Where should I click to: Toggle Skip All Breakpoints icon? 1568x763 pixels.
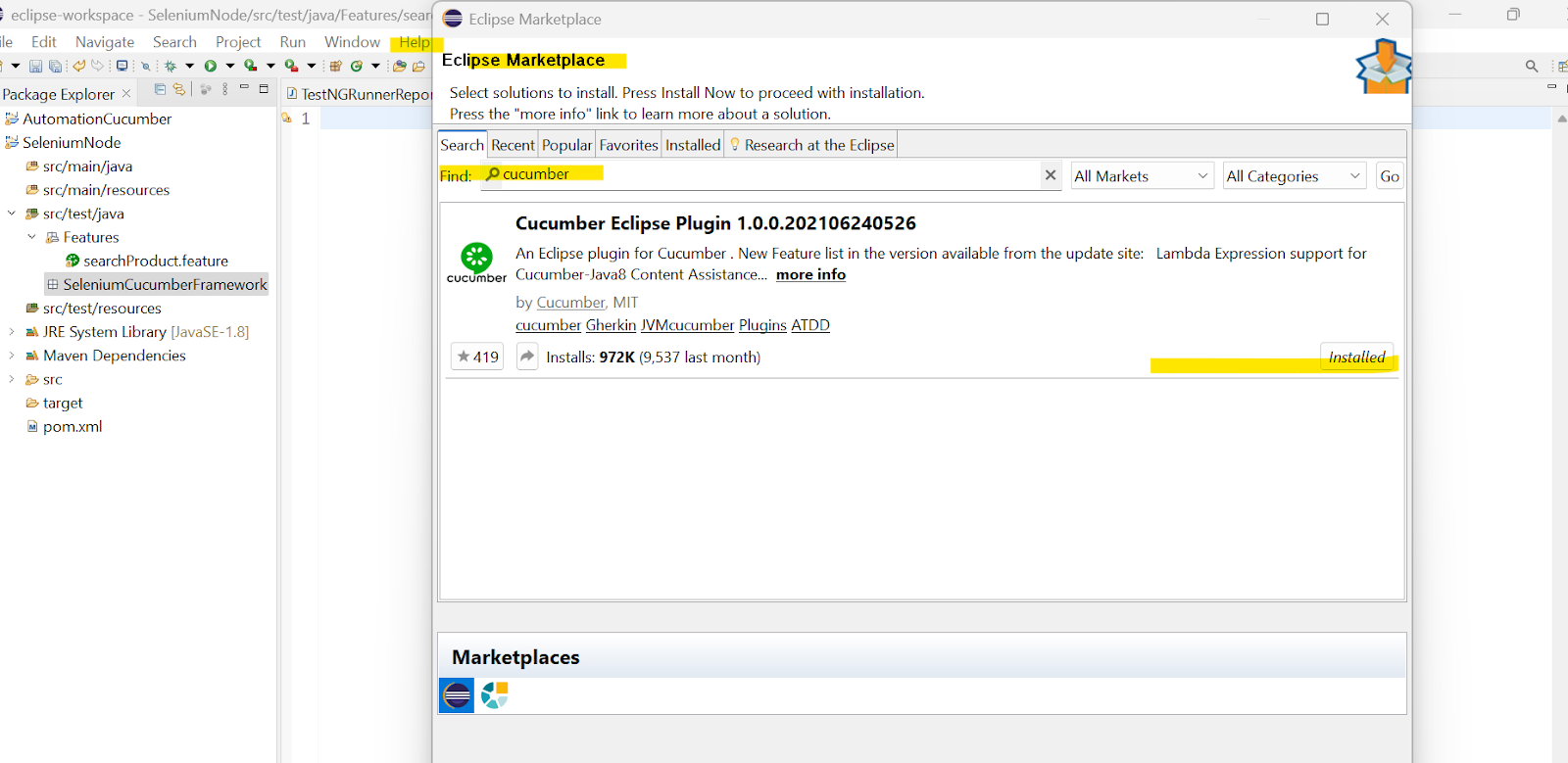(145, 67)
